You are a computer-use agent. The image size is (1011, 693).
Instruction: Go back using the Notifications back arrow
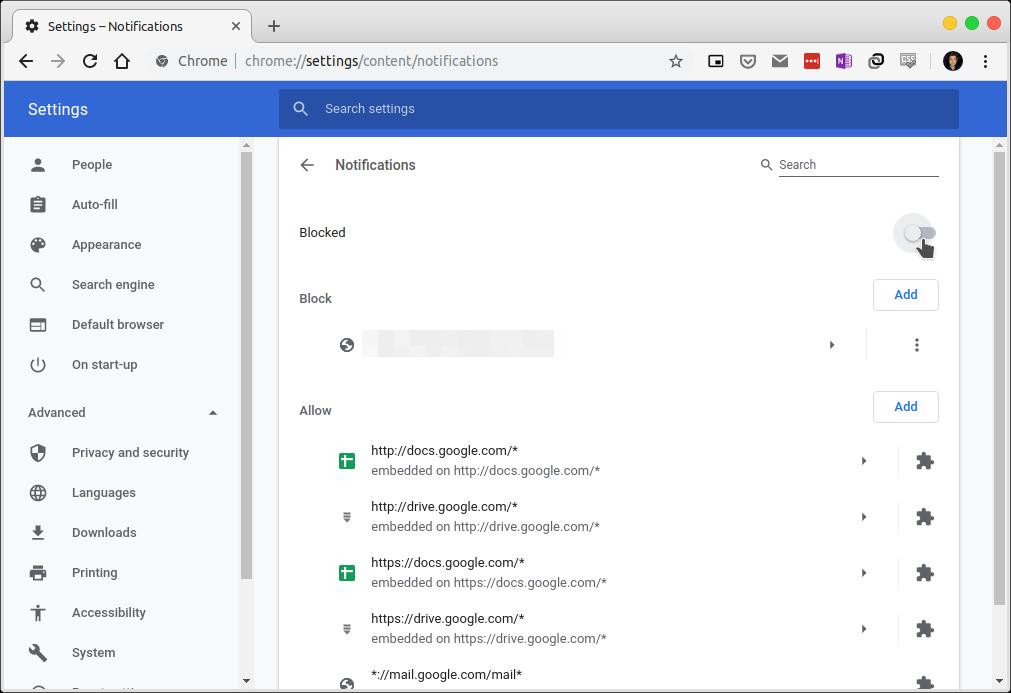click(307, 165)
